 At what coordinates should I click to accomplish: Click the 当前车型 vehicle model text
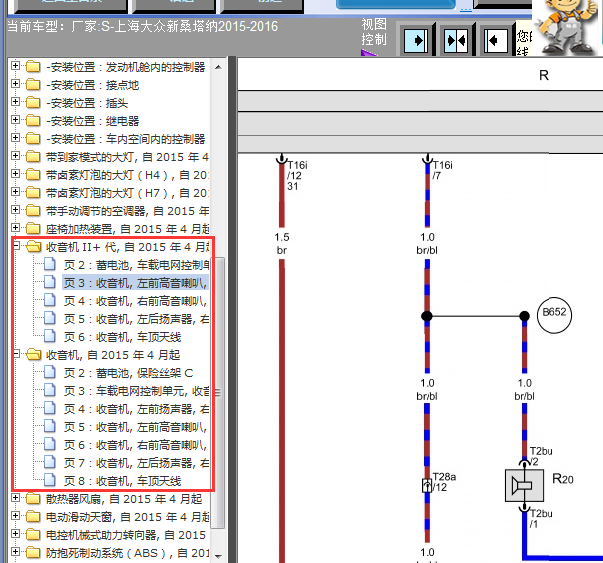coord(142,27)
